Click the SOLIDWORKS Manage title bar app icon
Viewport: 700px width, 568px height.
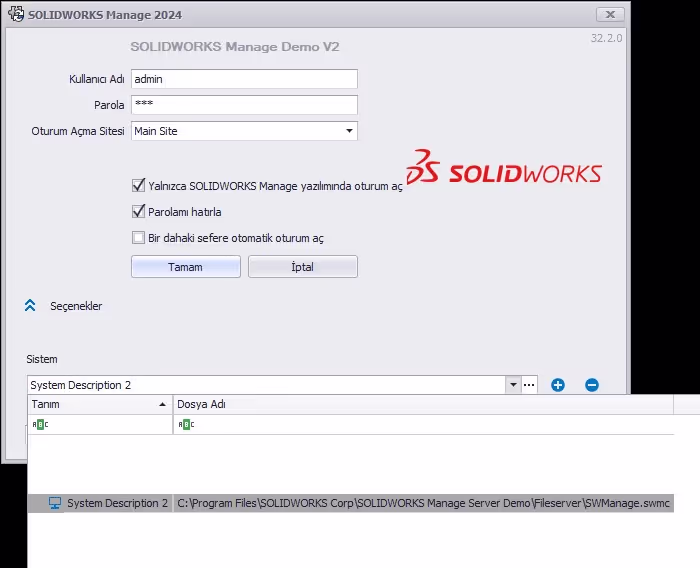tap(16, 14)
